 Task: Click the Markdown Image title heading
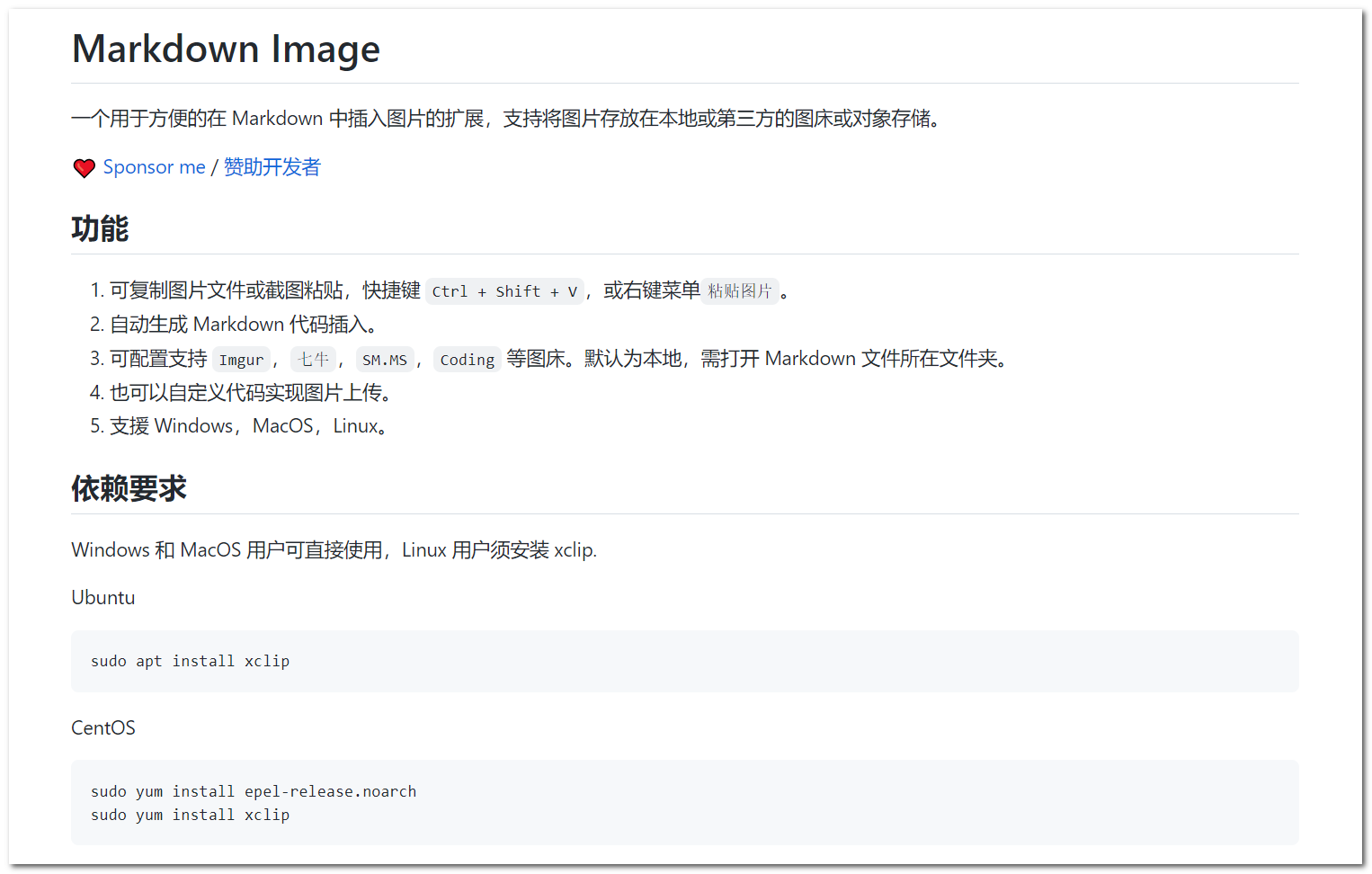pos(226,49)
